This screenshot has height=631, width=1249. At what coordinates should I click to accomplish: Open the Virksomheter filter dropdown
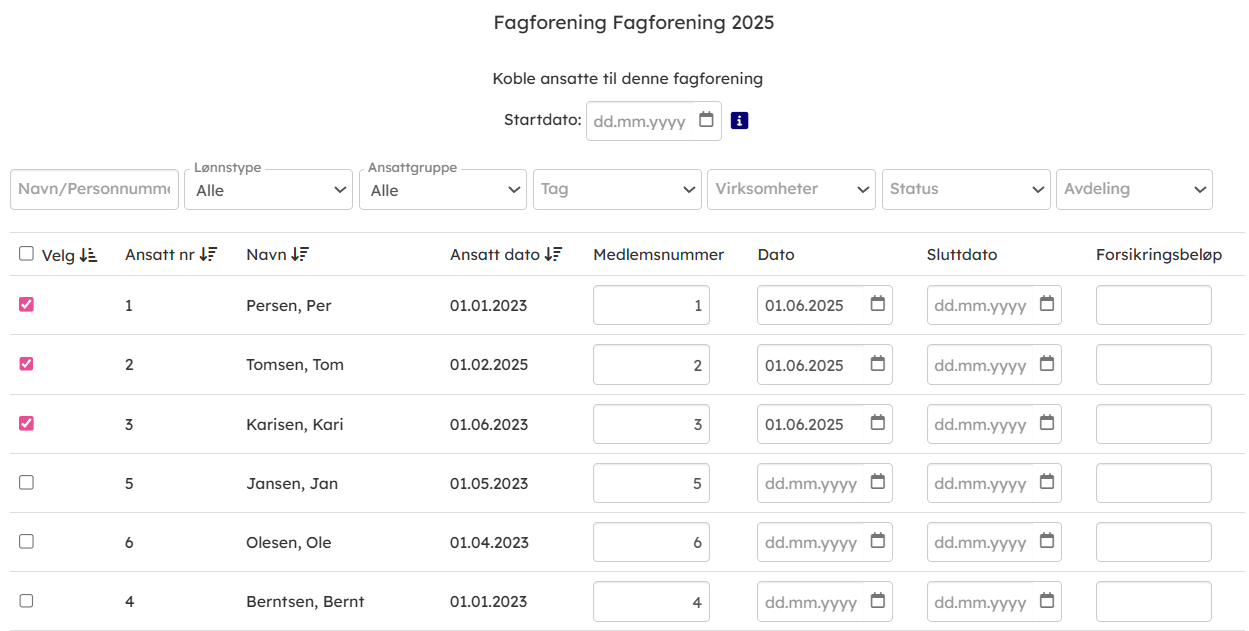pyautogui.click(x=791, y=189)
